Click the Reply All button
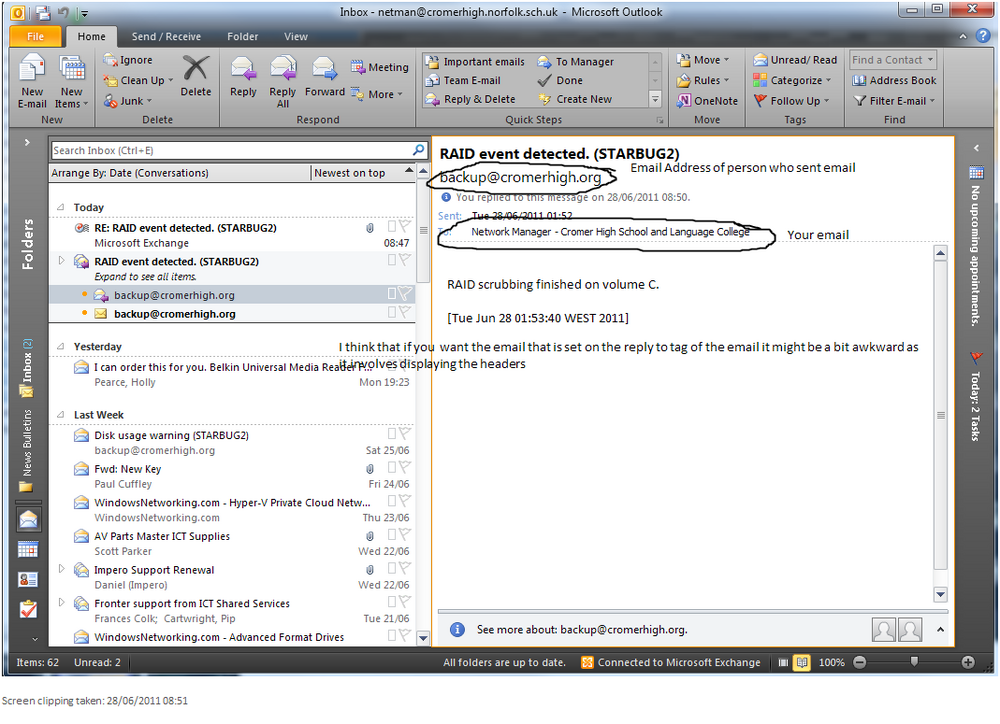The image size is (1000, 724). [283, 82]
